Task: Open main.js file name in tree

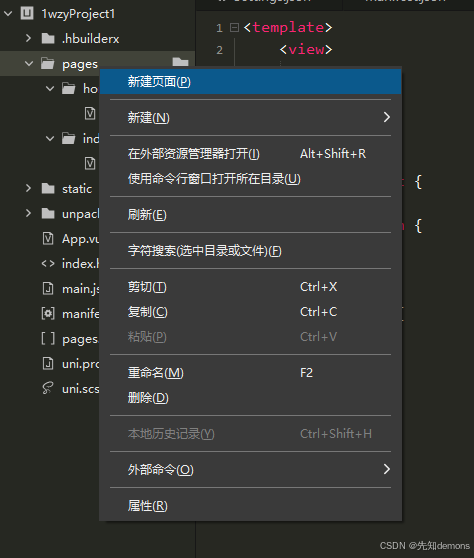Action: (81, 289)
